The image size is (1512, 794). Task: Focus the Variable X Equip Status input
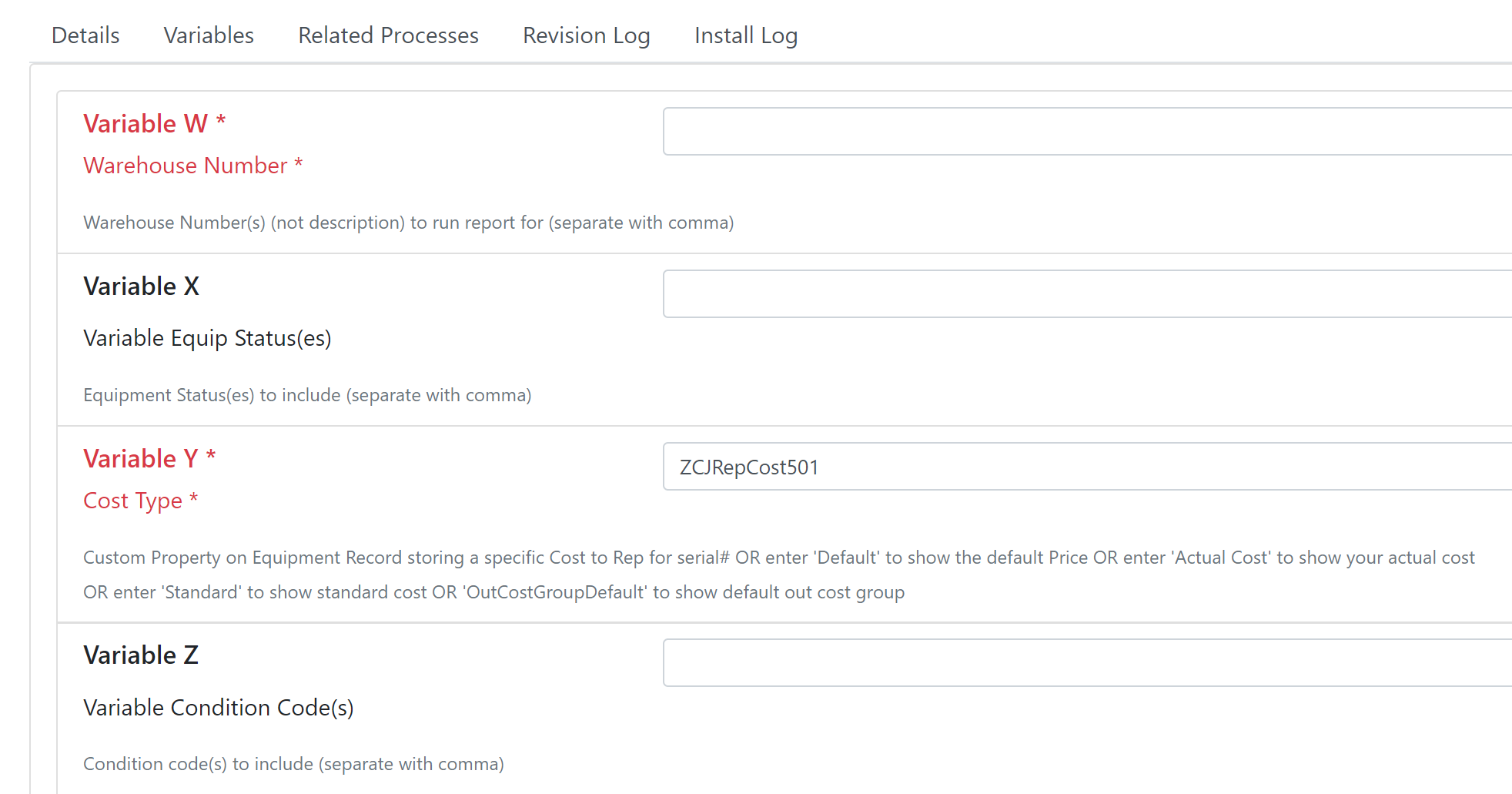click(1087, 294)
